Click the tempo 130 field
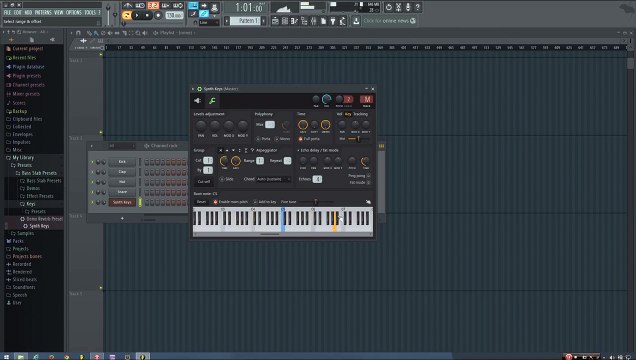 (174, 15)
